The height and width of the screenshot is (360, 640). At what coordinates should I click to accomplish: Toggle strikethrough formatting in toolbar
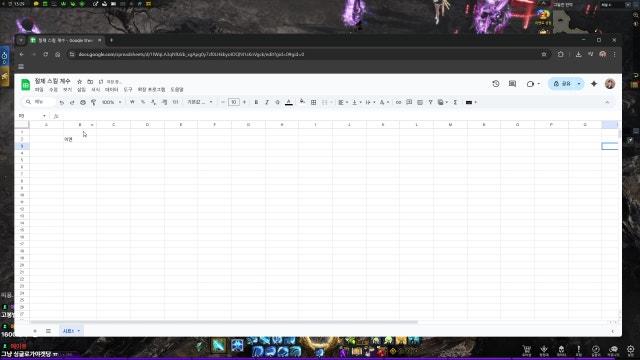click(x=277, y=102)
